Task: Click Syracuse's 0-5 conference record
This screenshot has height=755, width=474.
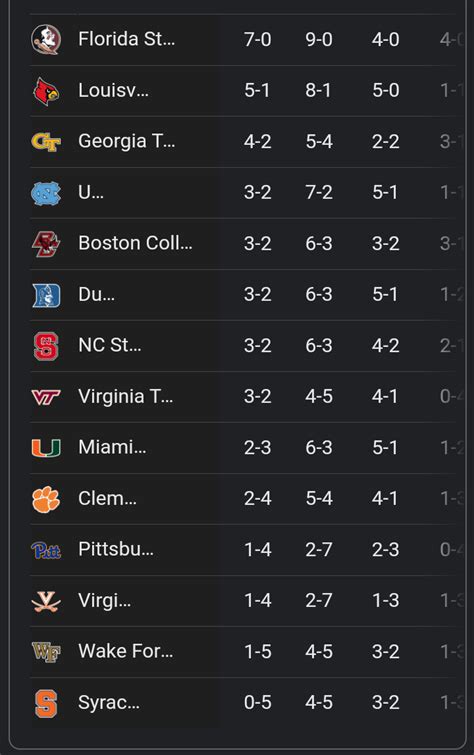Action: (x=257, y=703)
